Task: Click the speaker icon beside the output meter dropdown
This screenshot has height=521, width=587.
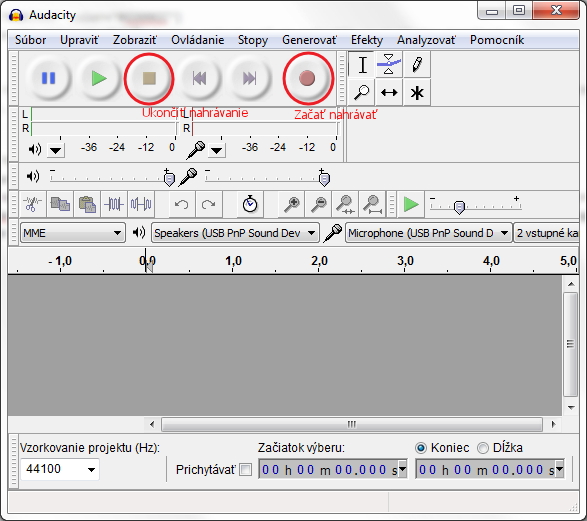Action: coord(35,149)
